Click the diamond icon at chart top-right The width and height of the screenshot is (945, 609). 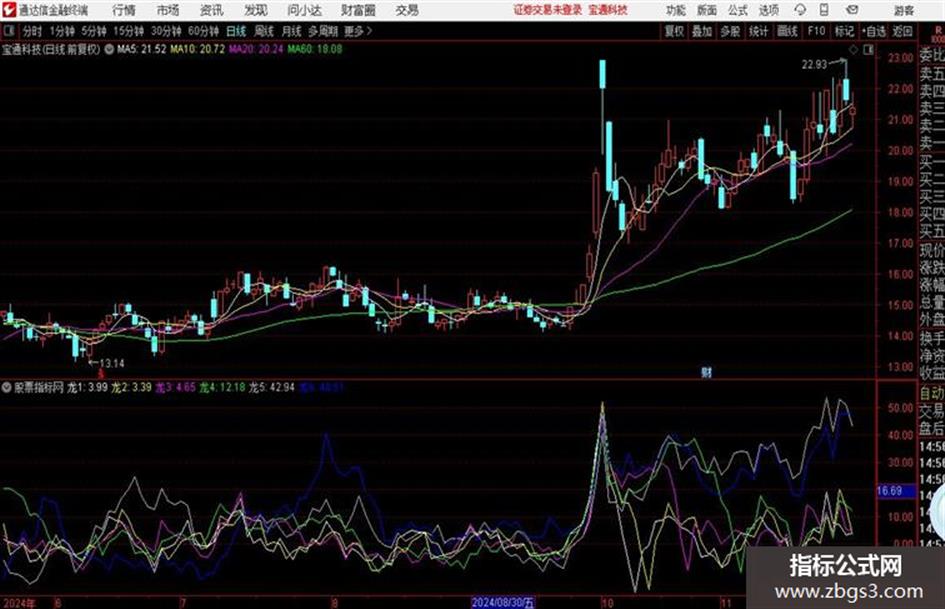[853, 49]
